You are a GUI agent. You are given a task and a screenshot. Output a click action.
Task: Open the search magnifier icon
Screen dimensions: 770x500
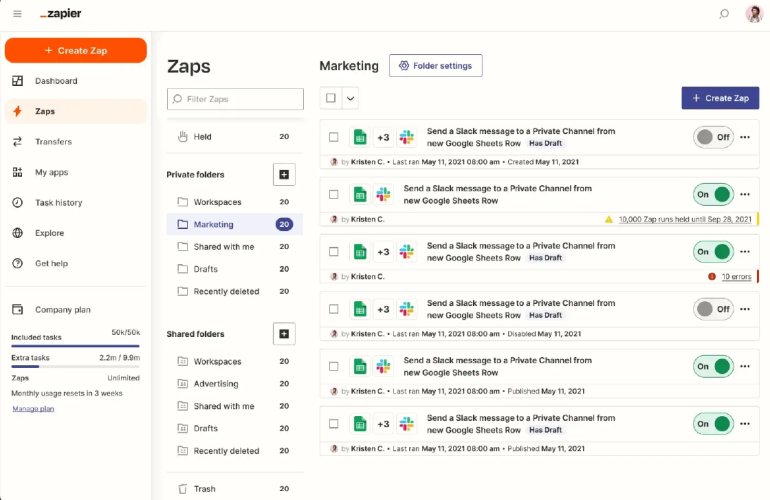coord(724,14)
